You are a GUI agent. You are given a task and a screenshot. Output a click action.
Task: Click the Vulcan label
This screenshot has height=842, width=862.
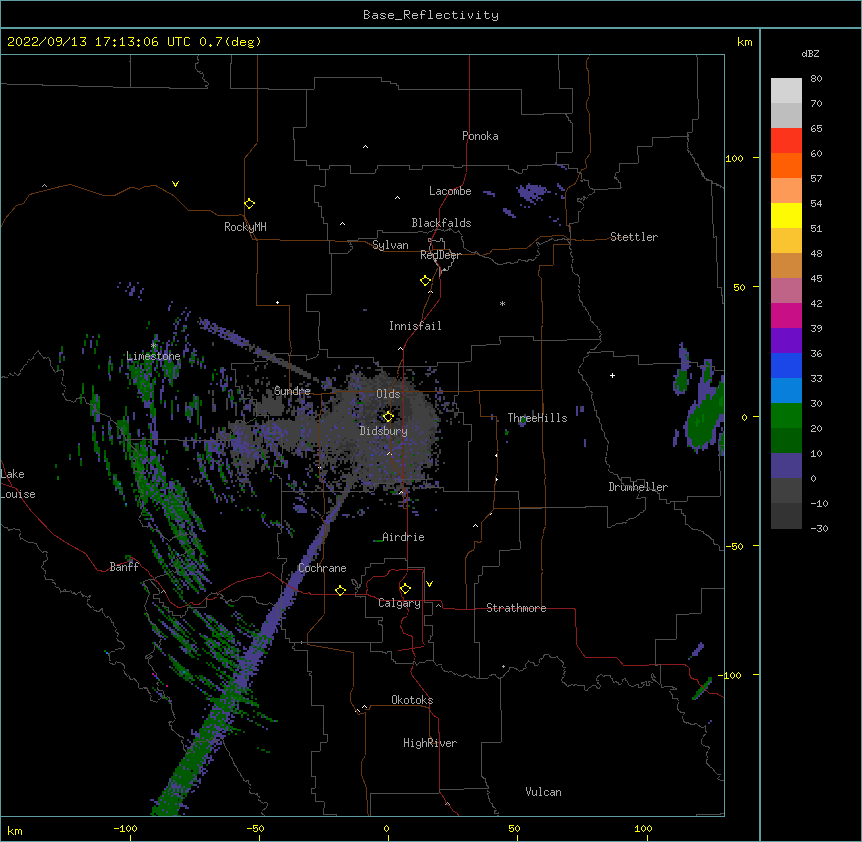543,792
